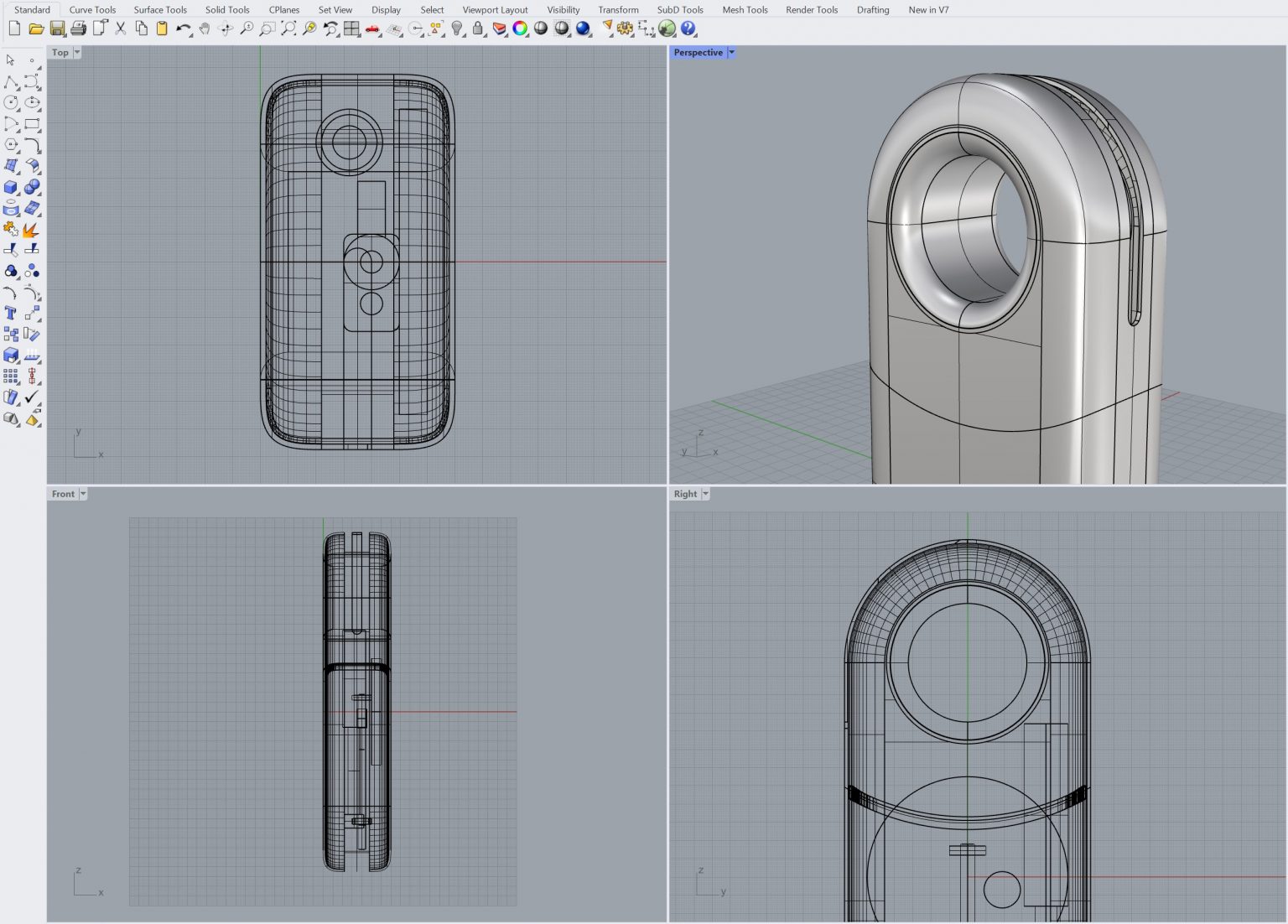The height and width of the screenshot is (924, 1288).
Task: Toggle the four-viewport layout icon
Action: (x=351, y=29)
